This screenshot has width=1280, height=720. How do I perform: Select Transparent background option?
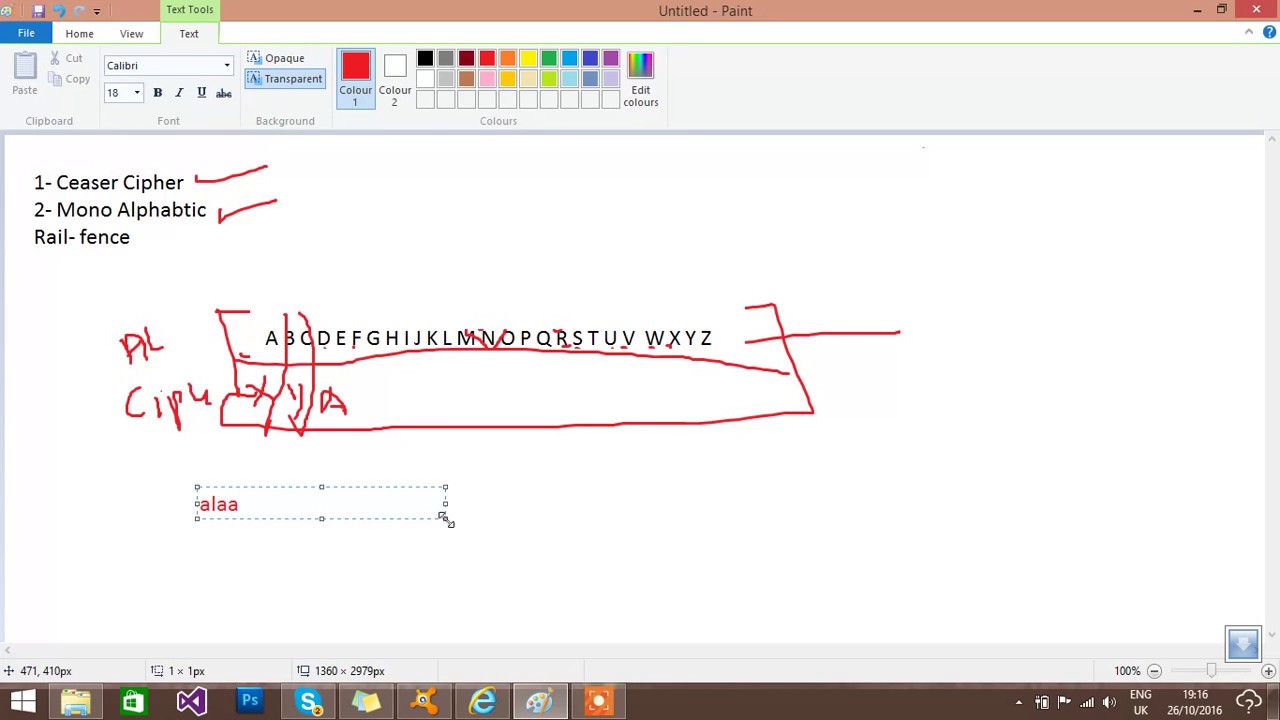pyautogui.click(x=284, y=79)
